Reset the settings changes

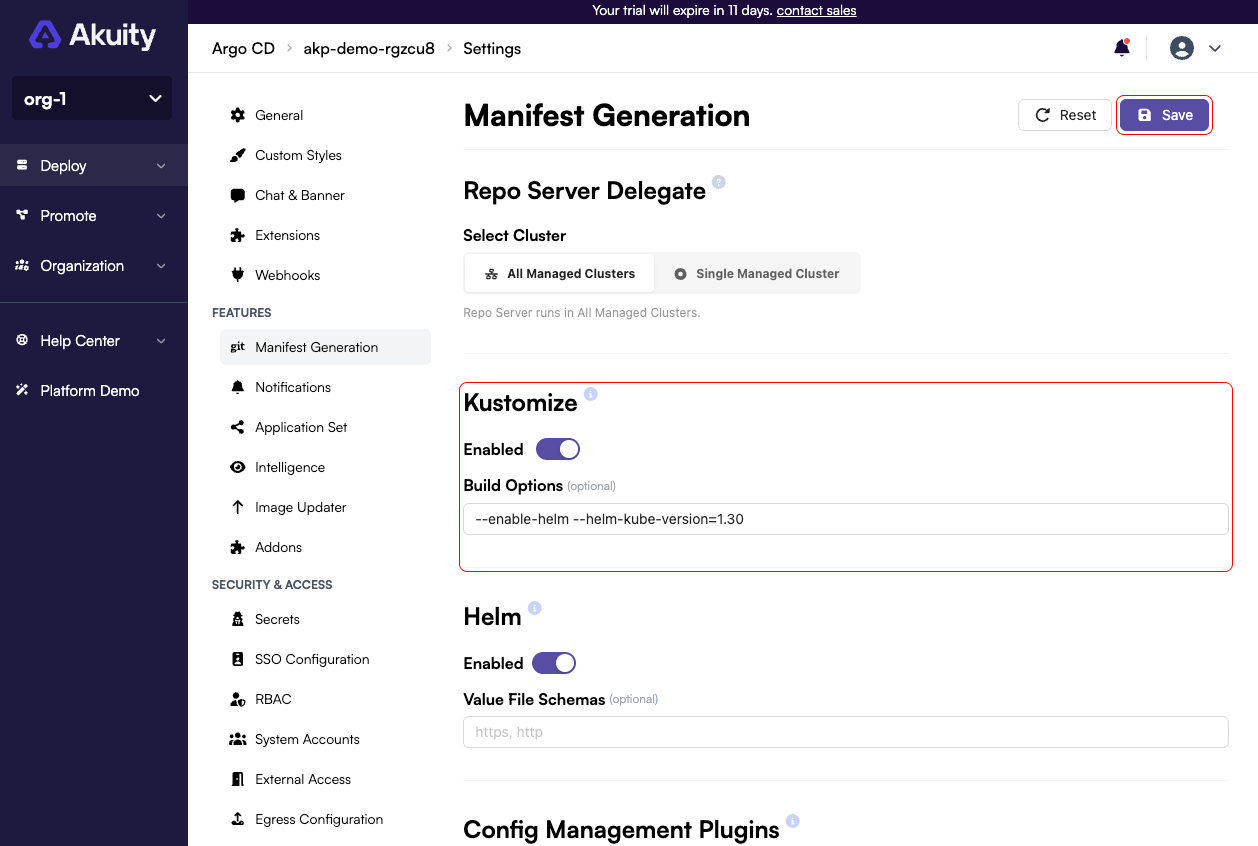pyautogui.click(x=1065, y=115)
